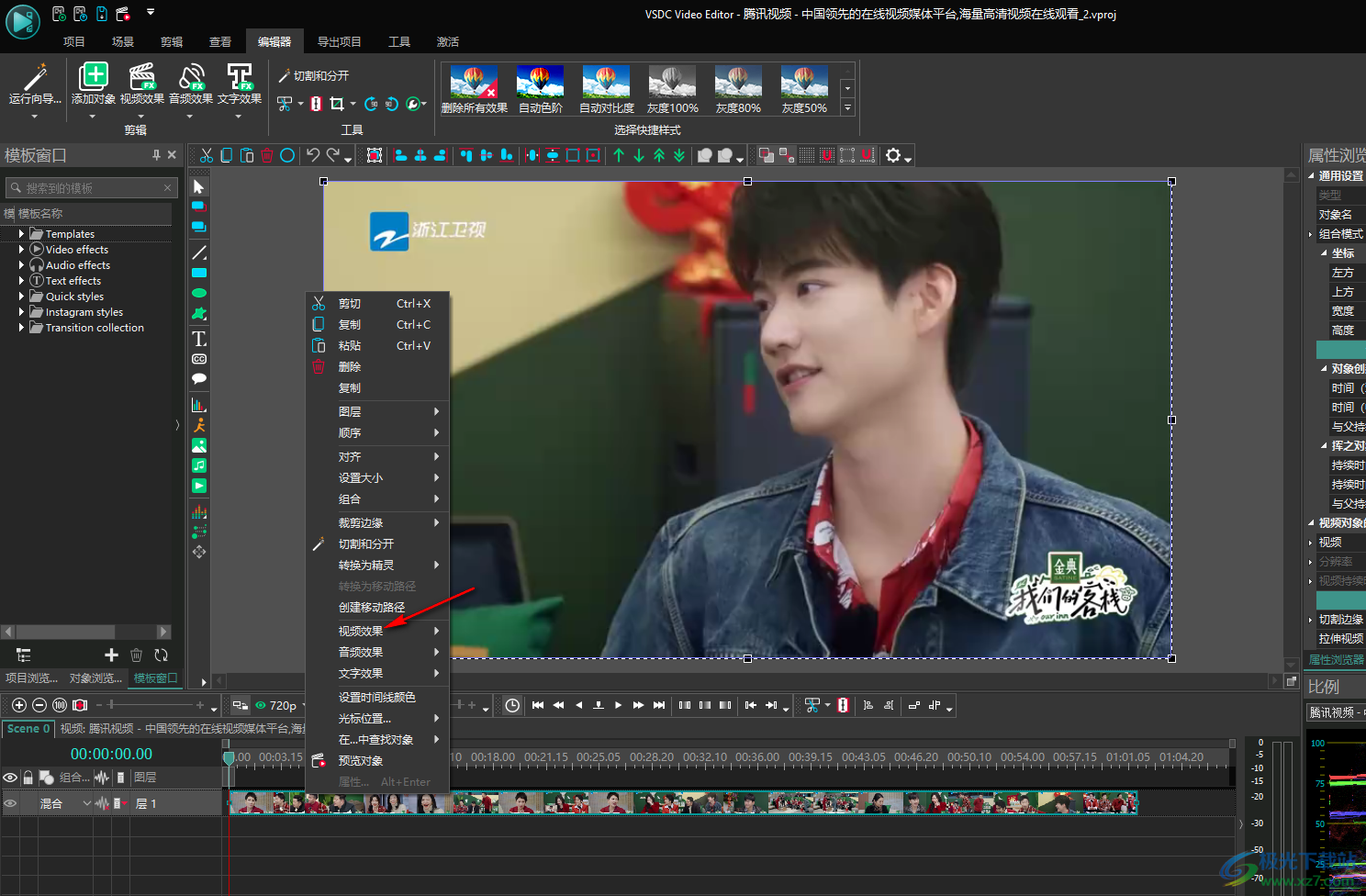
Task: Click the 切割和分开 ribbon button
Action: [x=313, y=76]
